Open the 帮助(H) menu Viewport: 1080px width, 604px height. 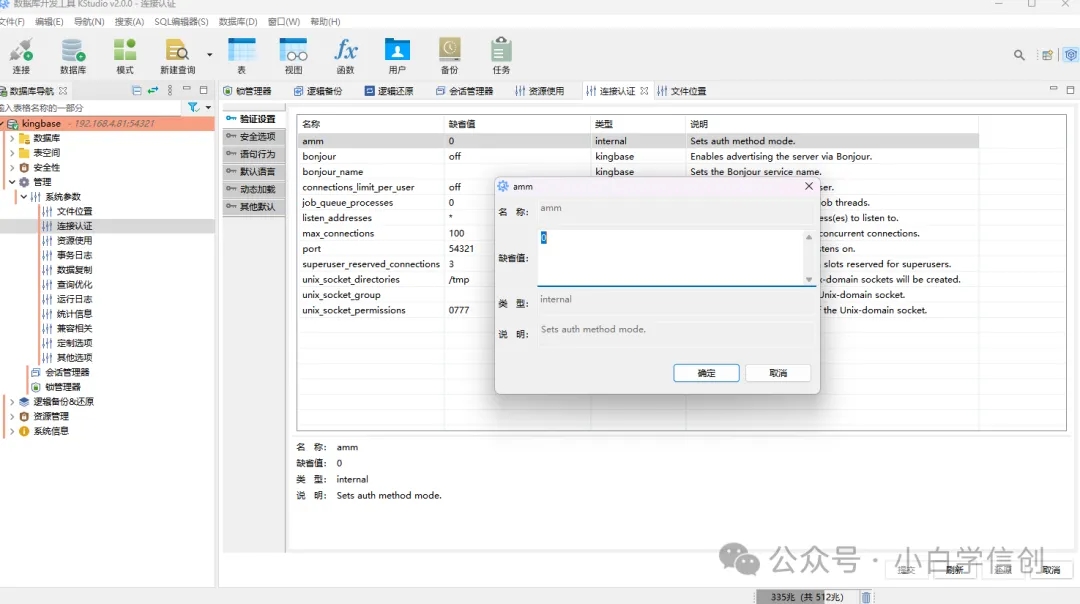(x=325, y=21)
